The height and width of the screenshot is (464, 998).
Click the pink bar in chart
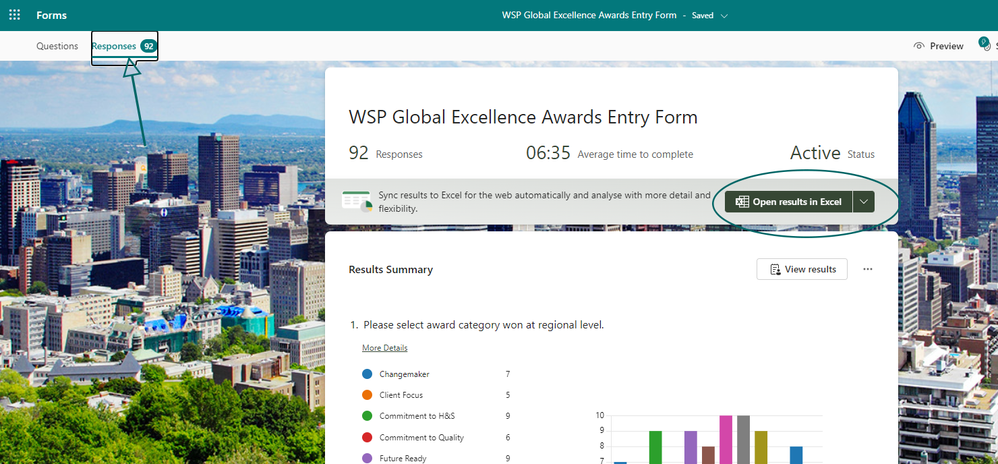(726, 439)
